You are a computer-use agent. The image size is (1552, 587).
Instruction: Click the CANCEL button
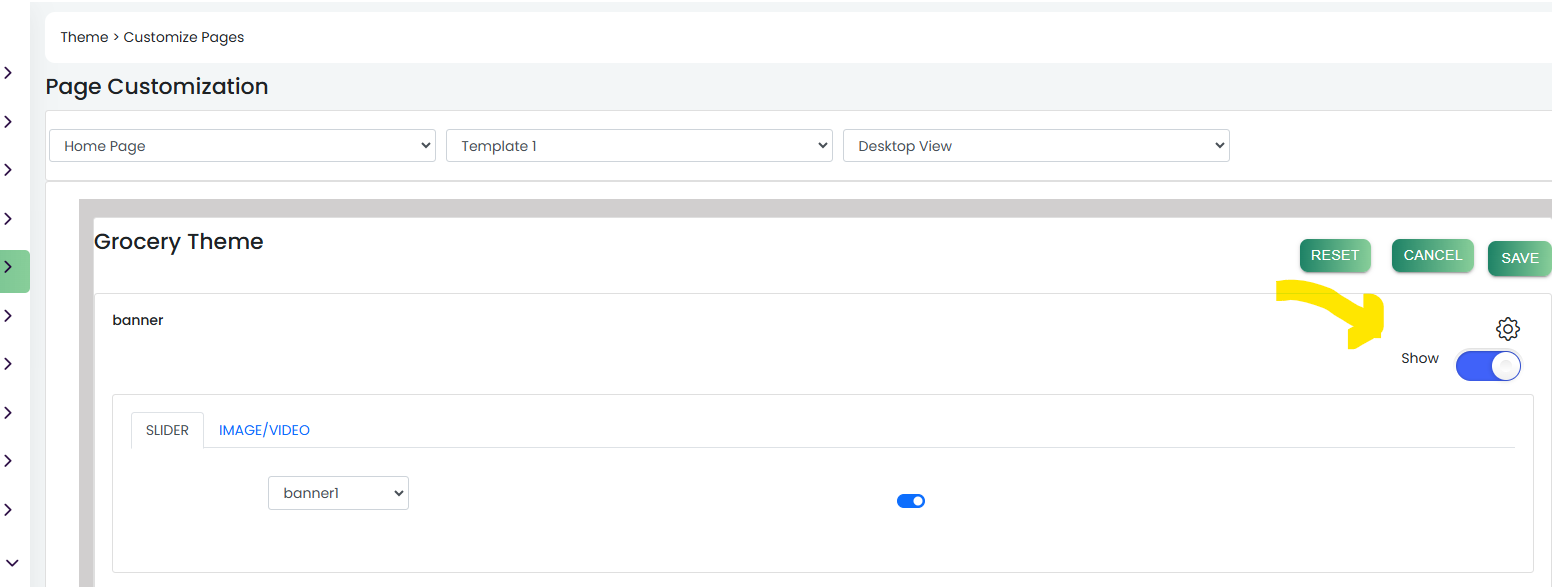(1433, 255)
